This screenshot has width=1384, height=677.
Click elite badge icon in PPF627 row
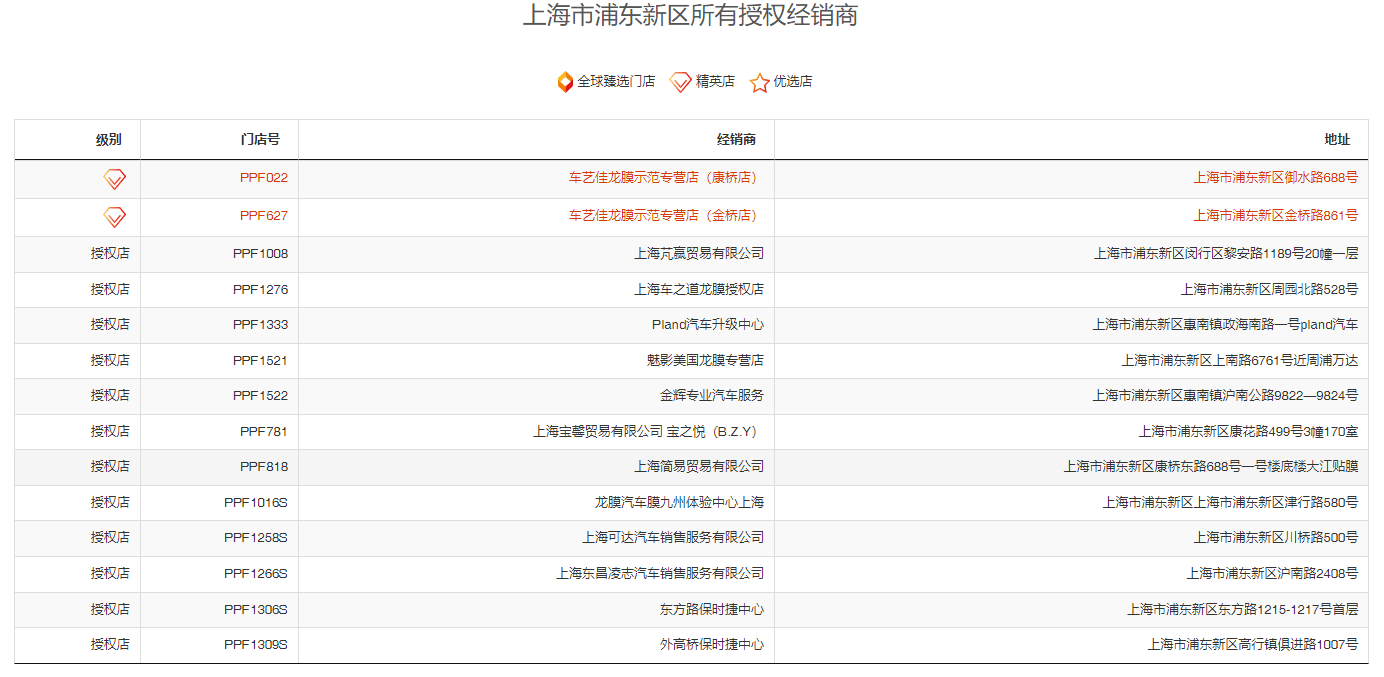(115, 216)
